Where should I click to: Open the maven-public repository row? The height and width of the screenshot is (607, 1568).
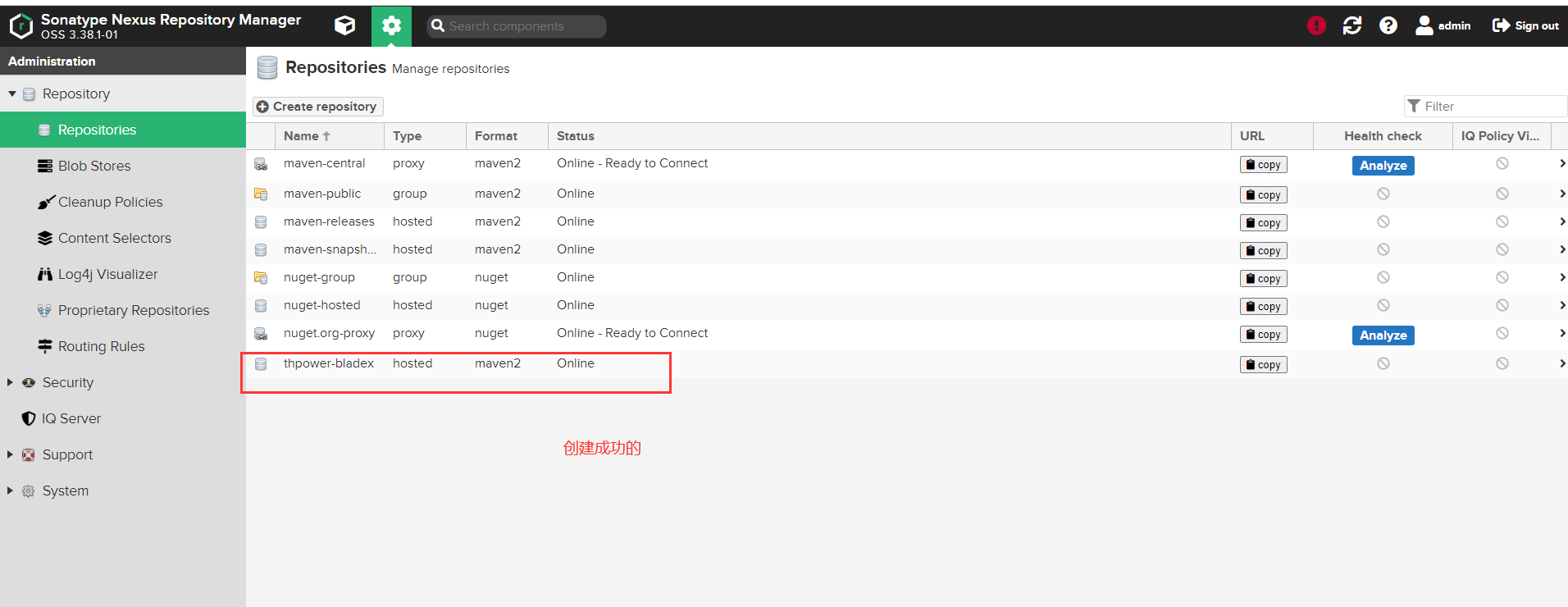tap(907, 194)
